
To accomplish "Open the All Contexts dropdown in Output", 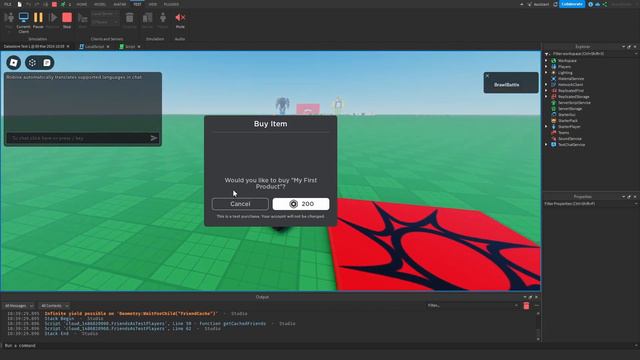I will click(x=54, y=306).
